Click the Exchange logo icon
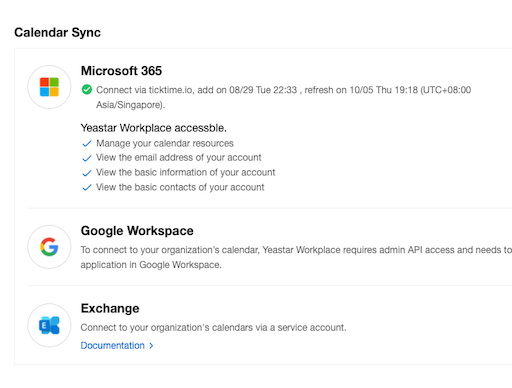This screenshot has height=388, width=512. (49, 325)
